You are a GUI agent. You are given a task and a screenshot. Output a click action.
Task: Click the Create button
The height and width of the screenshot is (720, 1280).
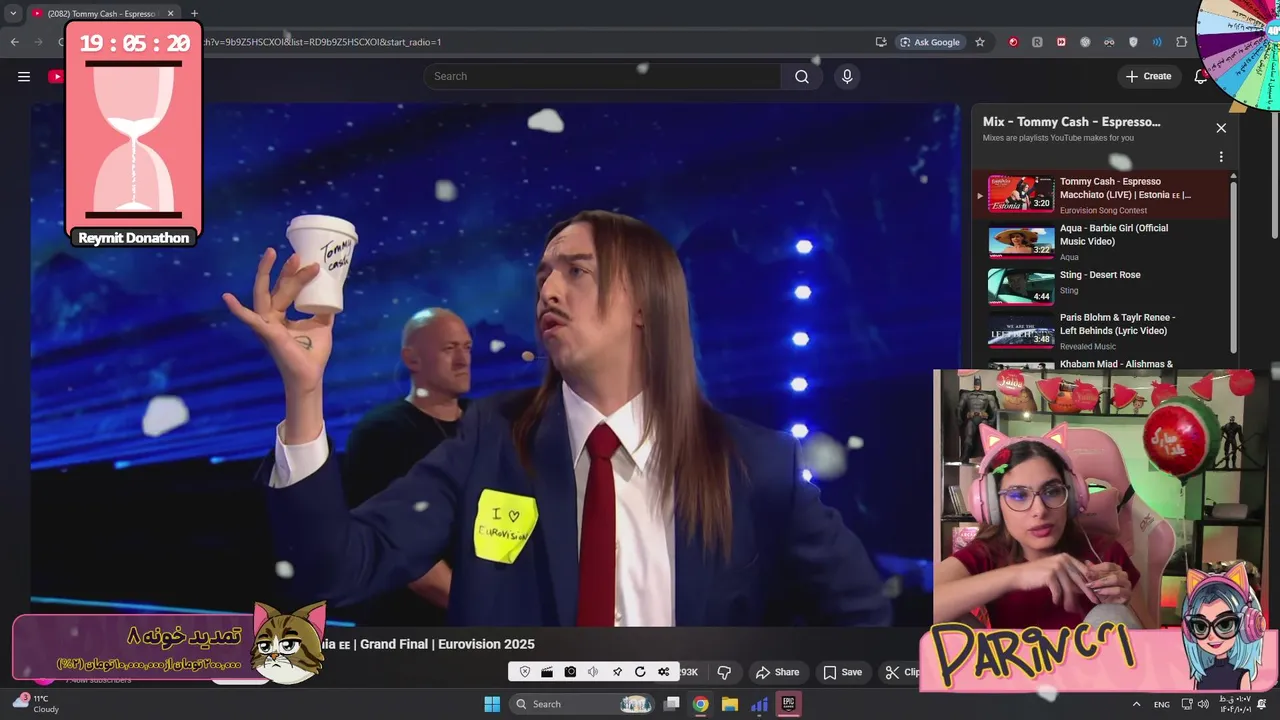(1148, 76)
